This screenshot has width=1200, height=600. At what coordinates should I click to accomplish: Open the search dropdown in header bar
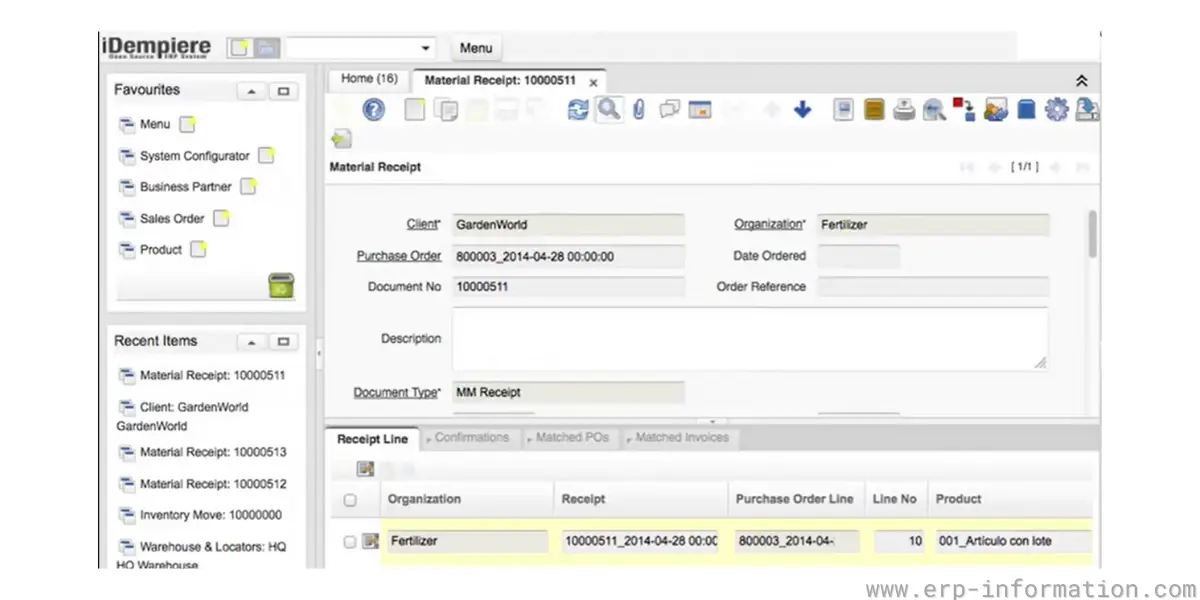tap(426, 48)
